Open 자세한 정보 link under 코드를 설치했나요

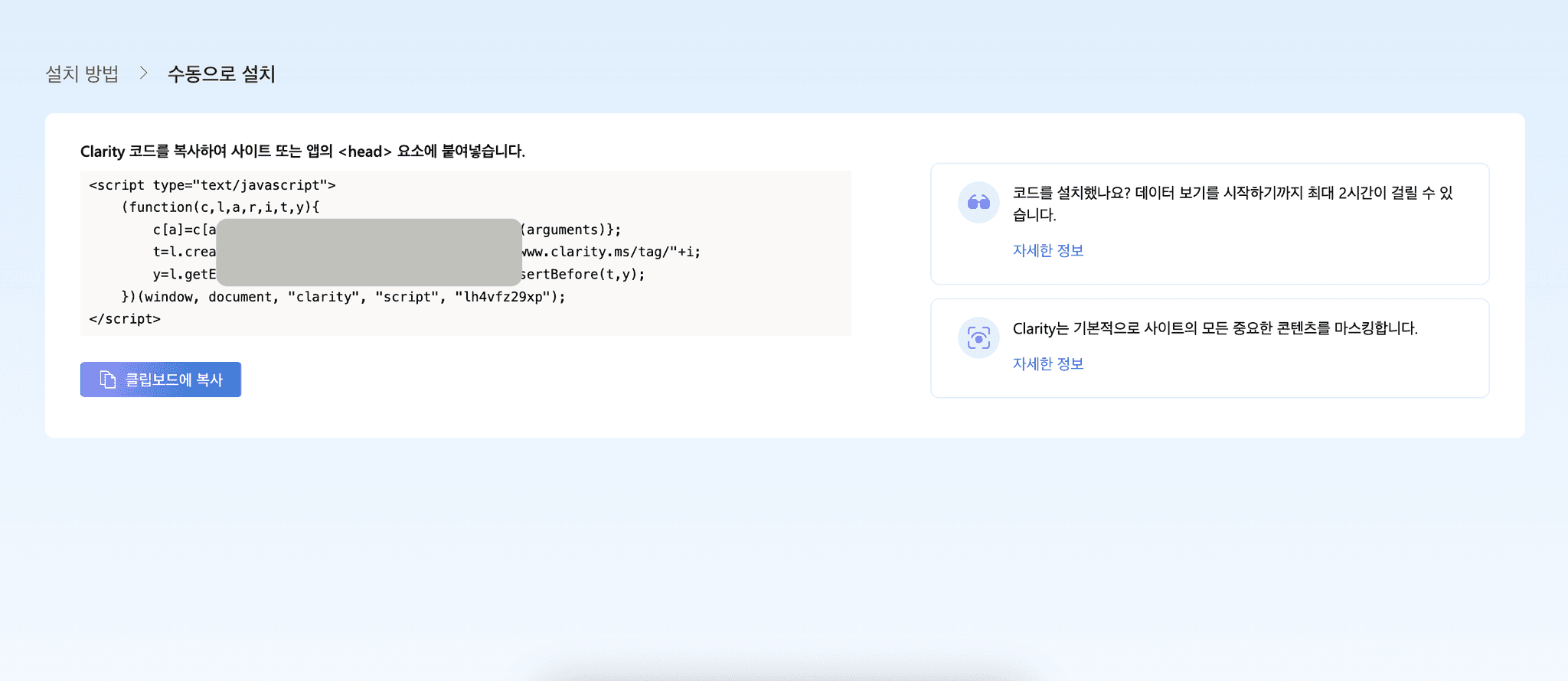pos(1048,250)
